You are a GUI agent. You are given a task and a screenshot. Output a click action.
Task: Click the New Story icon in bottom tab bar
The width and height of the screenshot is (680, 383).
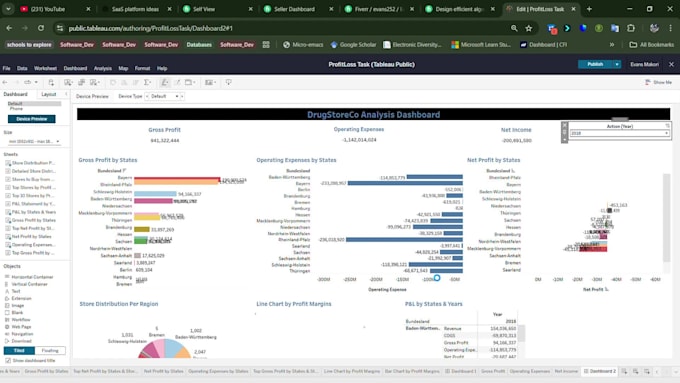tap(647, 371)
